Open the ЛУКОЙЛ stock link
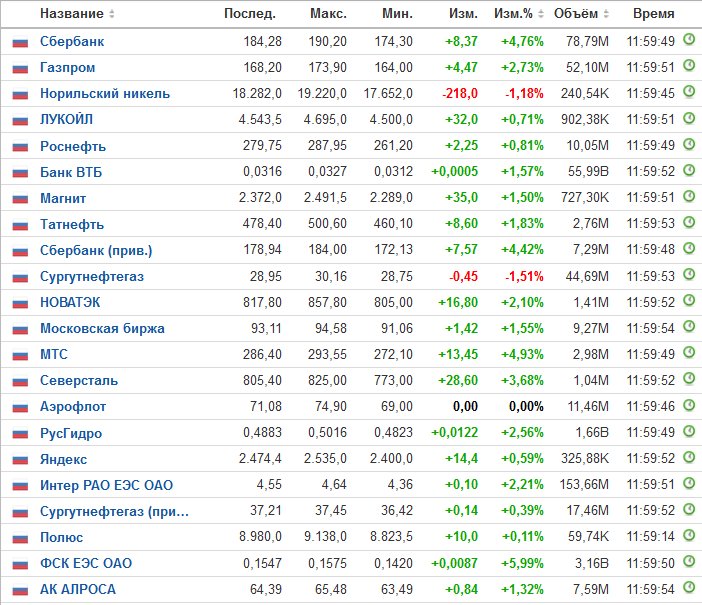Image resolution: width=702 pixels, height=605 pixels. (66, 120)
